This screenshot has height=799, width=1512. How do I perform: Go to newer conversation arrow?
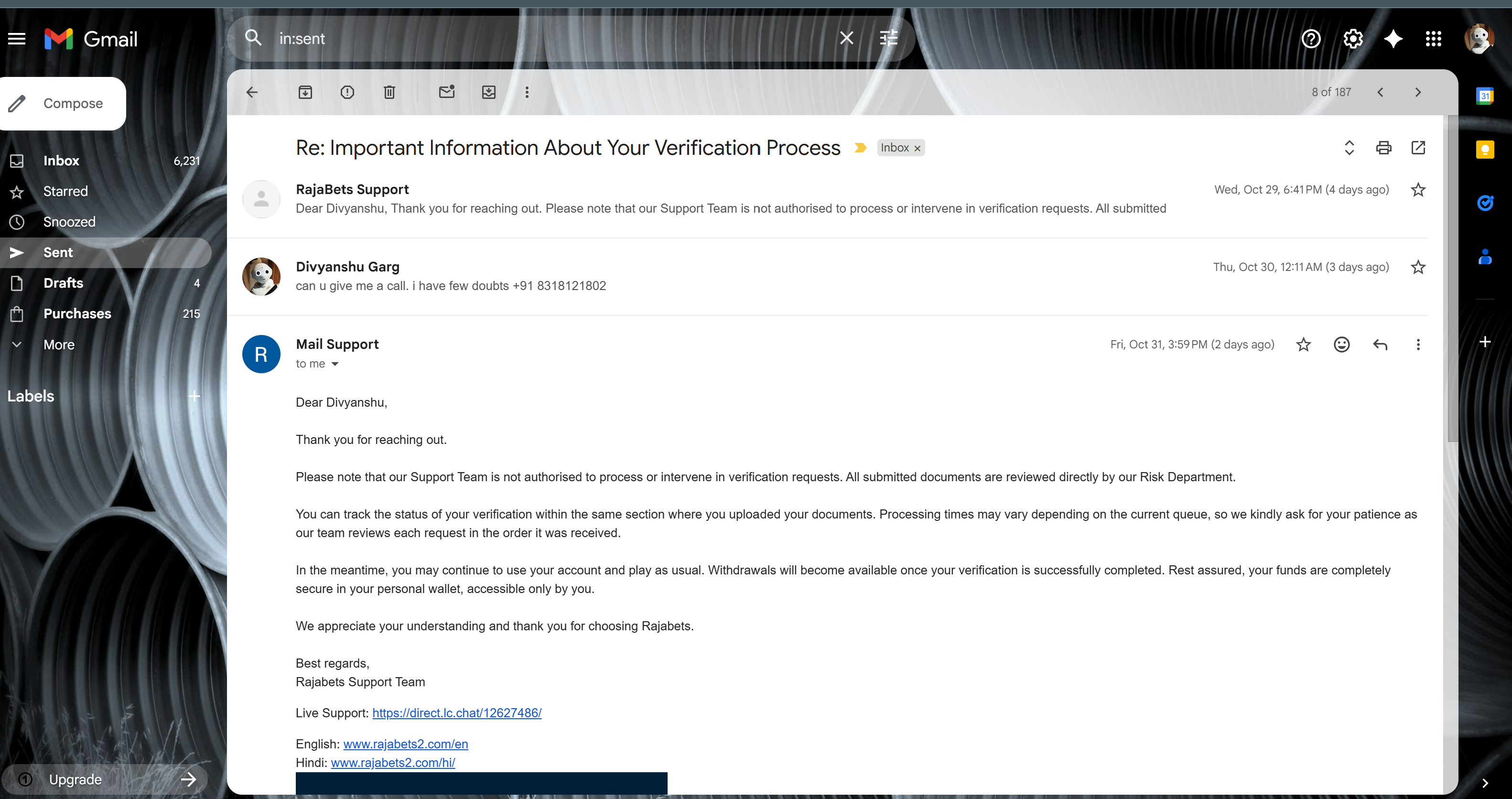point(1381,92)
